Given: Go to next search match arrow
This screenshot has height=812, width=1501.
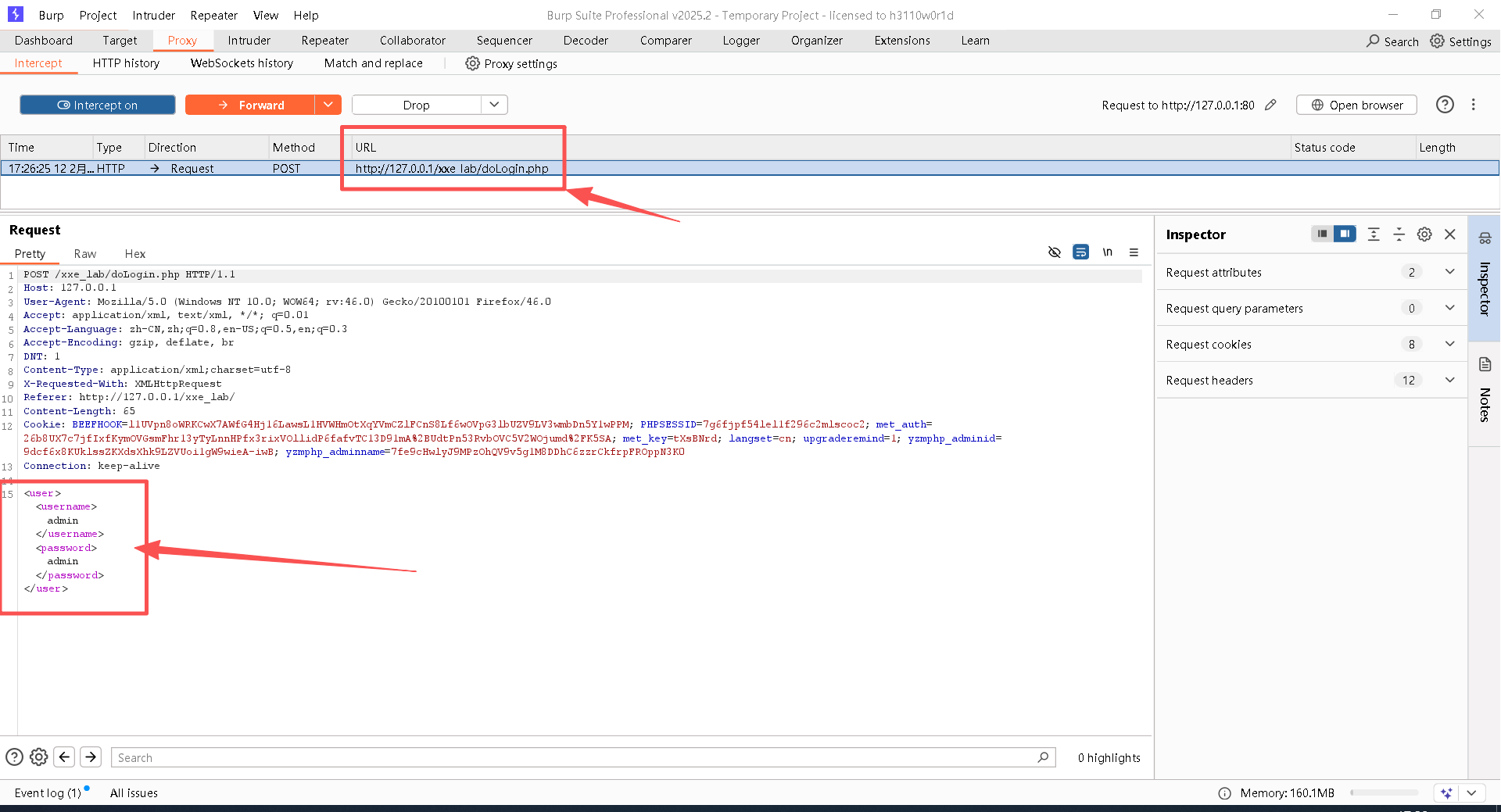Looking at the screenshot, I should click(91, 757).
